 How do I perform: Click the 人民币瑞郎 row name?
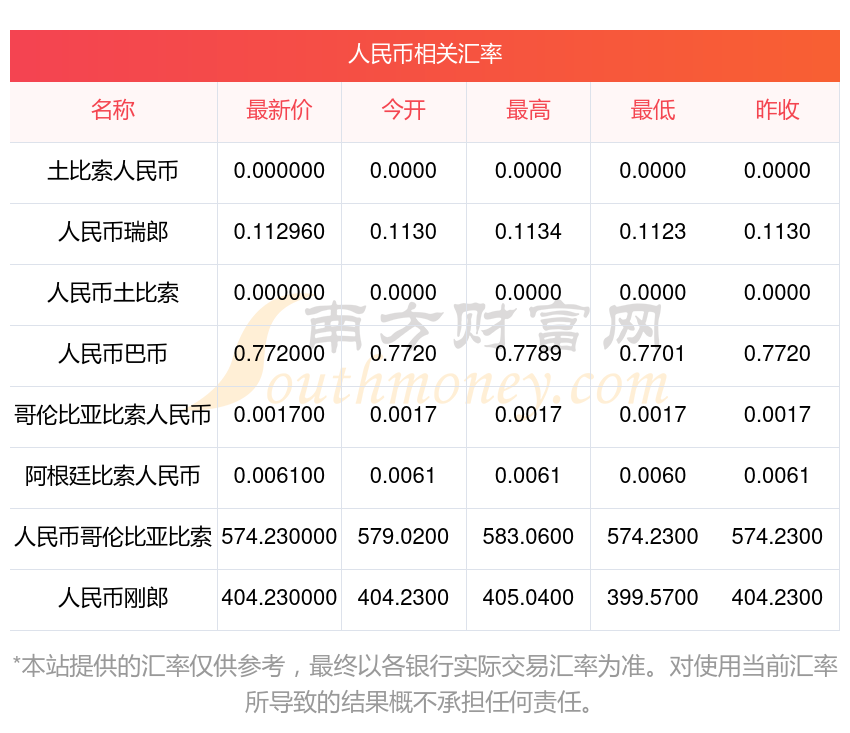pos(113,233)
